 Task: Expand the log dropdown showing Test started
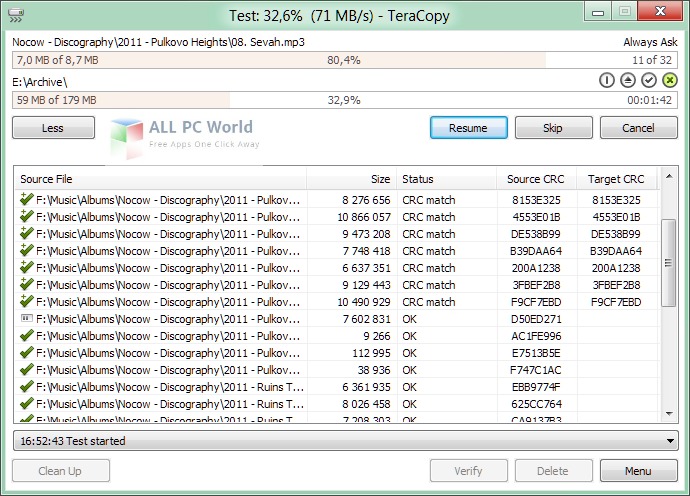click(x=670, y=441)
